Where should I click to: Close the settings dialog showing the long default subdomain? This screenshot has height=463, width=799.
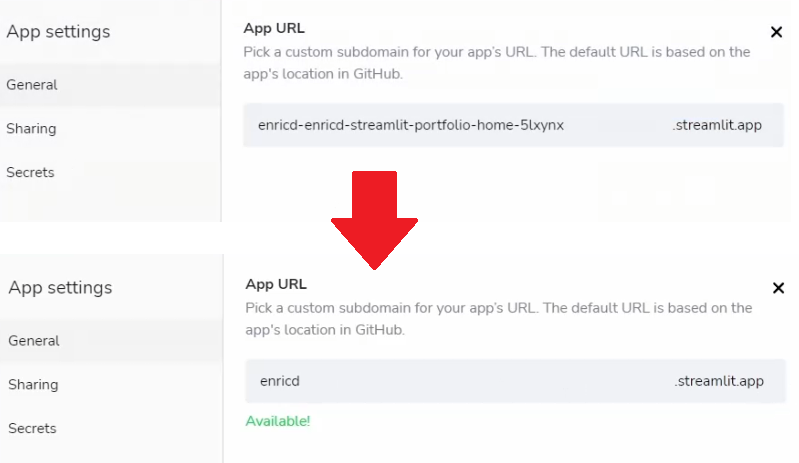point(776,32)
